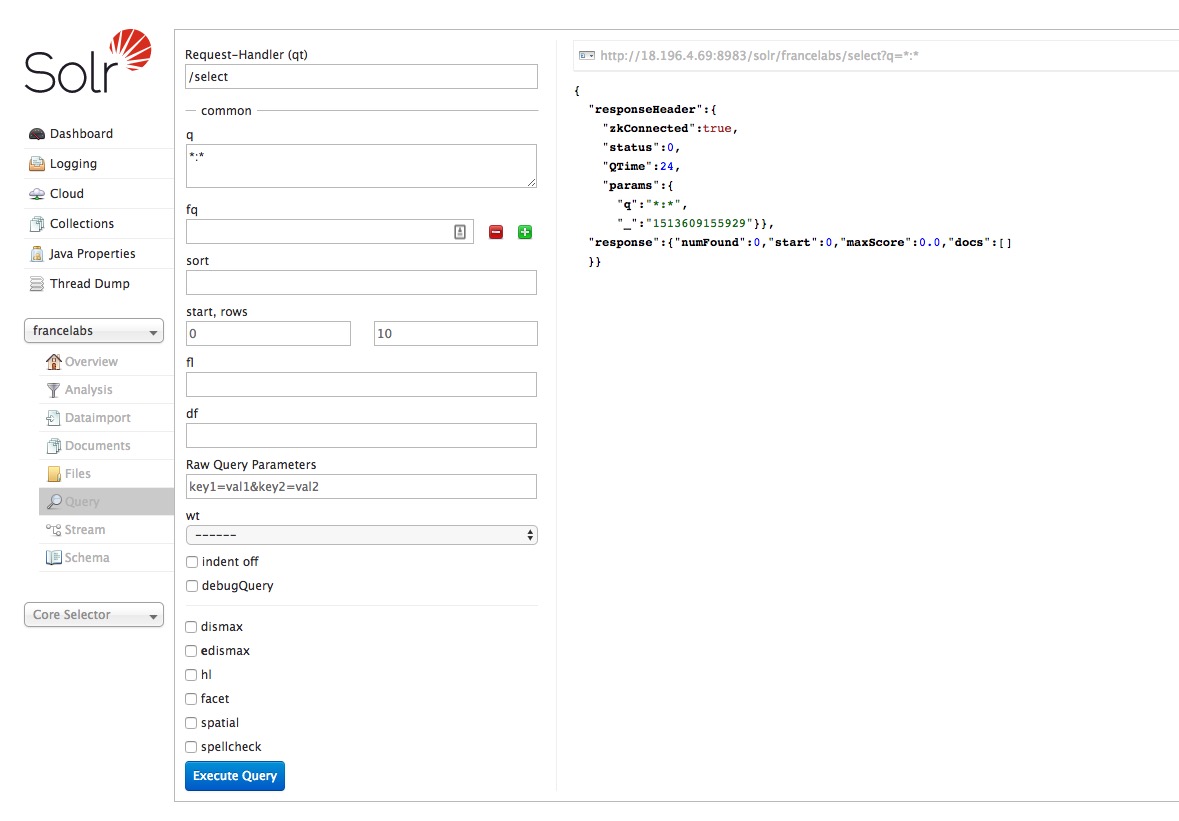Click the Java Properties jar icon

[37, 254]
